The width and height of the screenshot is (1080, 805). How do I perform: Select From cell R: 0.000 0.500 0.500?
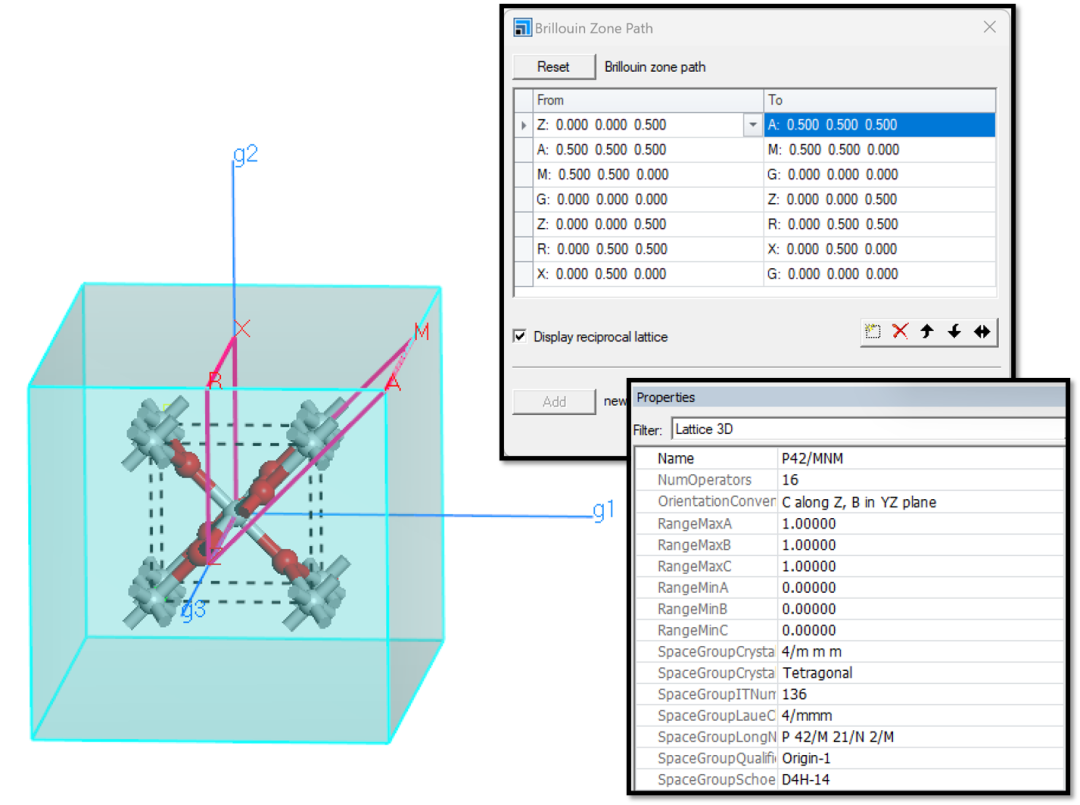pyautogui.click(x=649, y=249)
